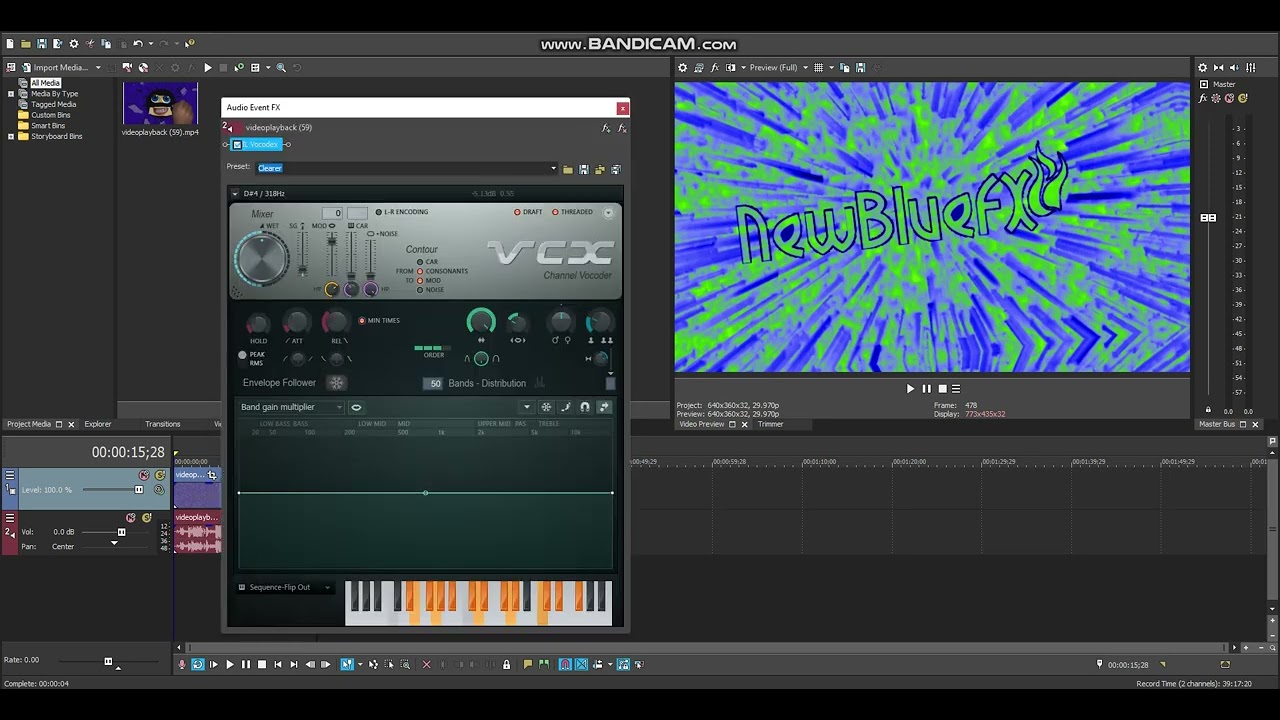Screen dimensions: 1280x720
Task: Select the Trimmer tab
Action: tap(770, 424)
